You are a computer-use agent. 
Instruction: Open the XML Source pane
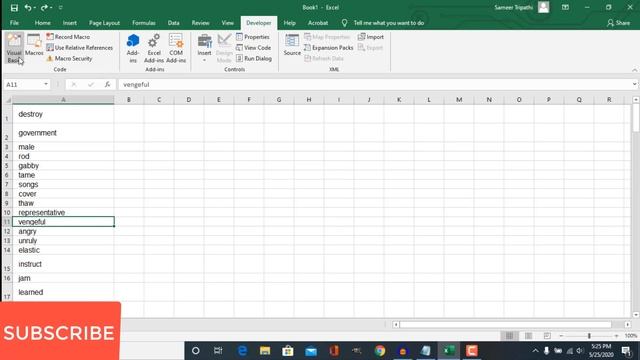pyautogui.click(x=292, y=45)
